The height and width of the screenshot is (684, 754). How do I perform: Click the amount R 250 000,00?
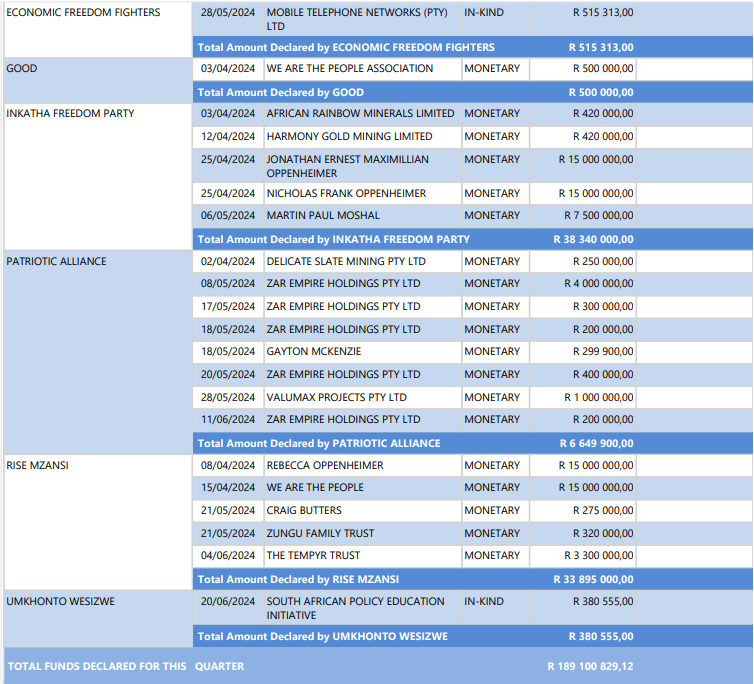point(603,262)
